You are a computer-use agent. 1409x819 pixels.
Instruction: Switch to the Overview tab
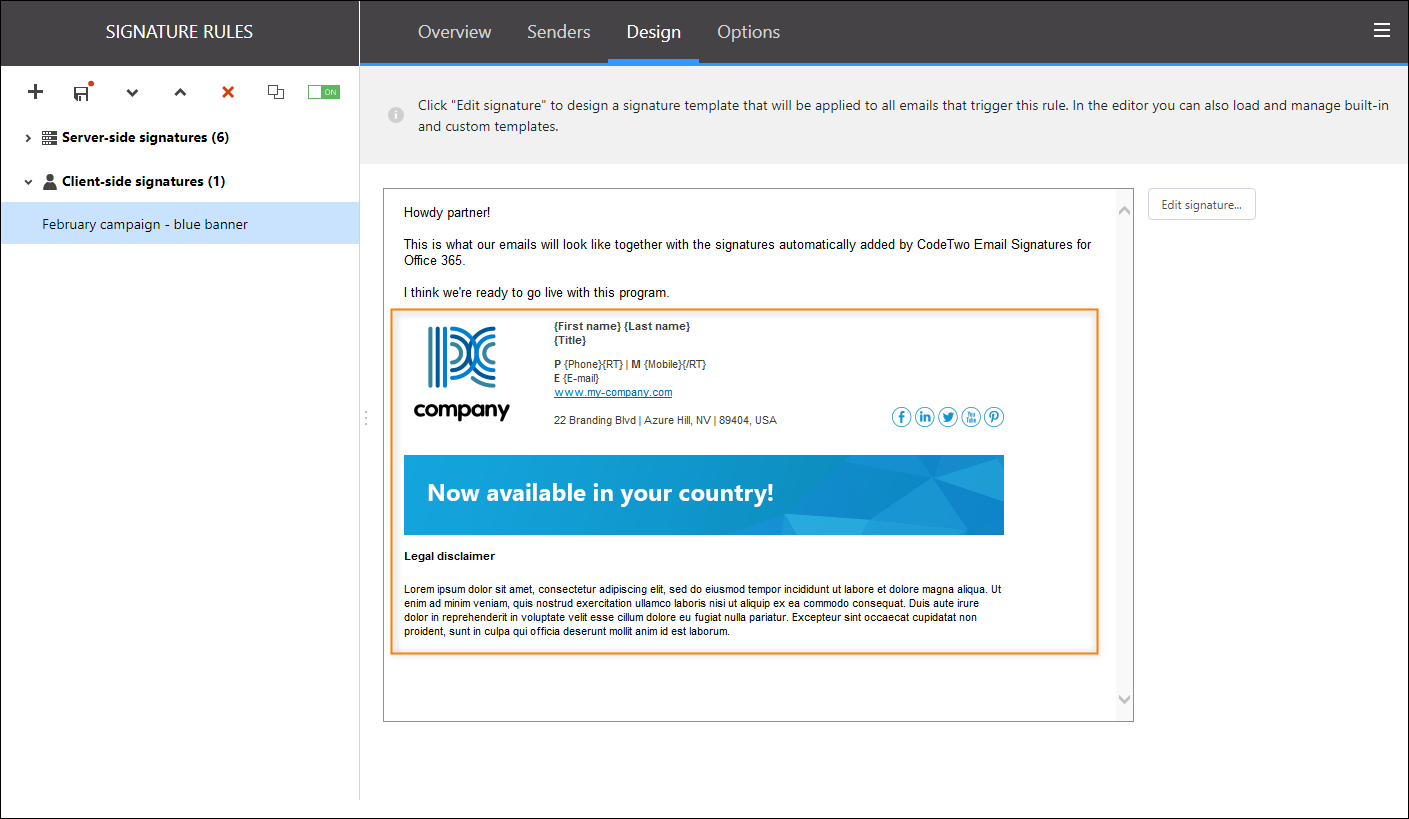pyautogui.click(x=454, y=32)
